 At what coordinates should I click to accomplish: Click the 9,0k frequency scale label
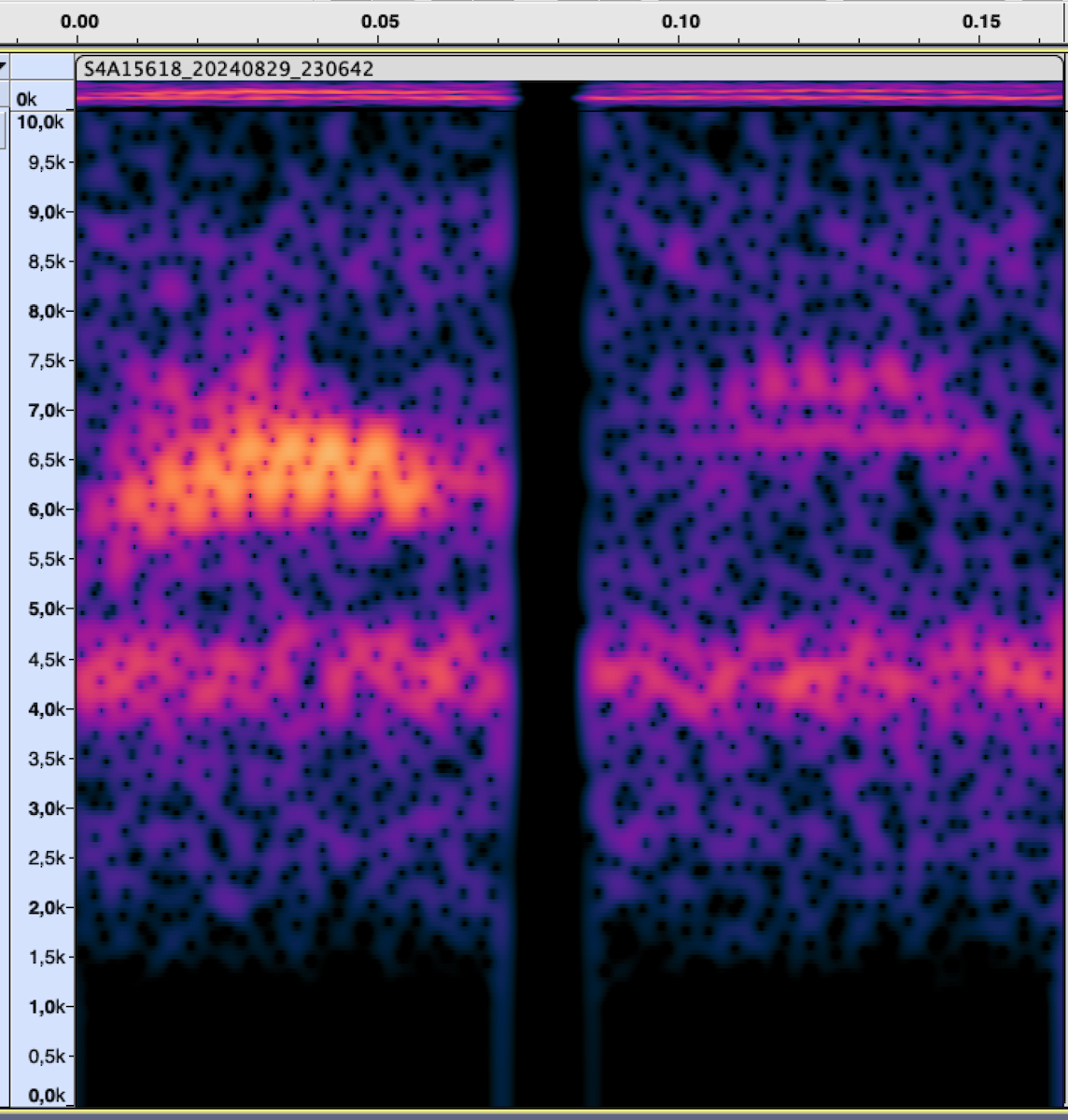[40, 212]
